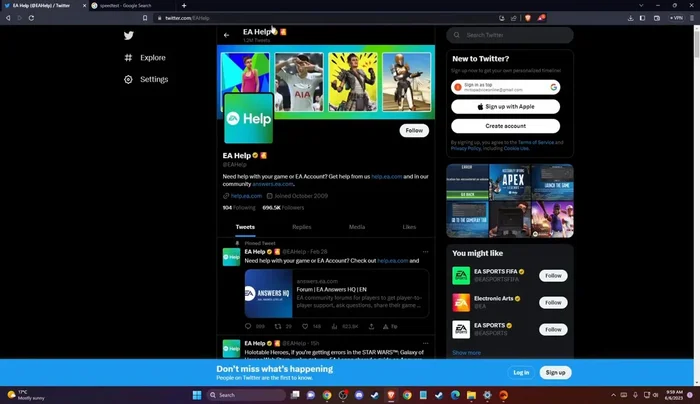Open the Windows Start menu

[197, 395]
